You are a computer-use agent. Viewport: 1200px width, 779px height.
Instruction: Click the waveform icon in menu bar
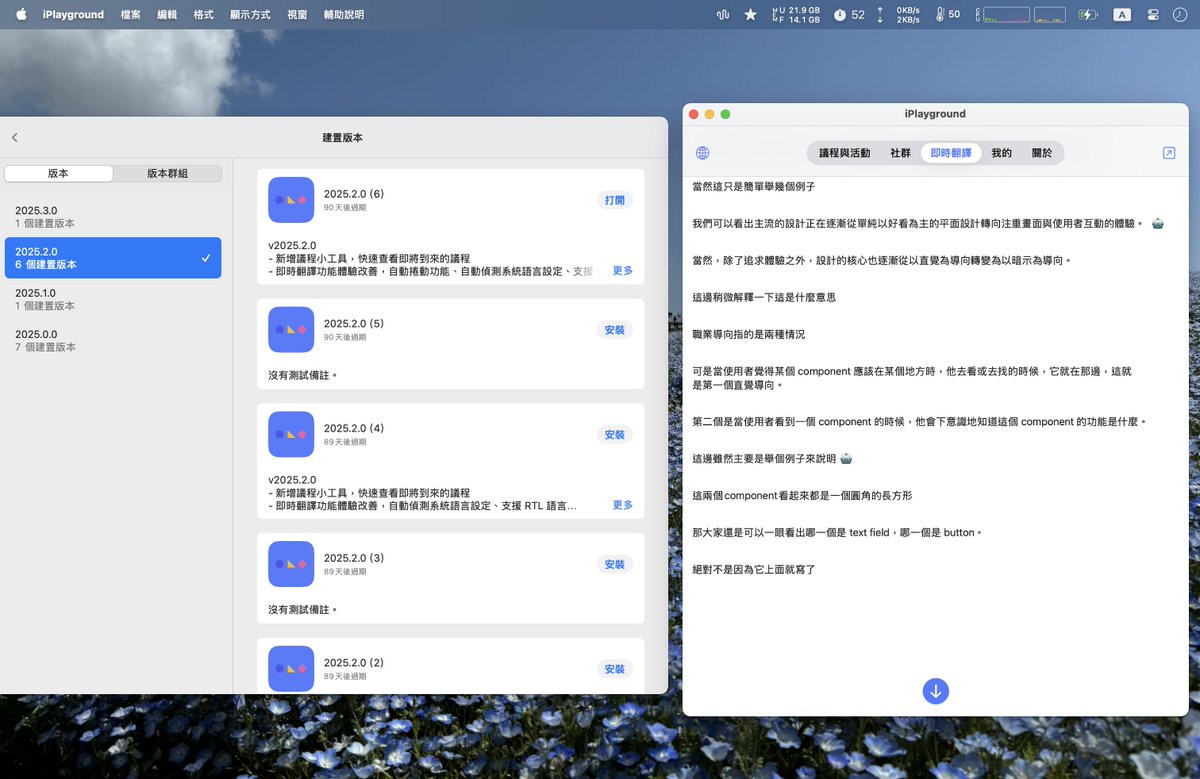(724, 15)
